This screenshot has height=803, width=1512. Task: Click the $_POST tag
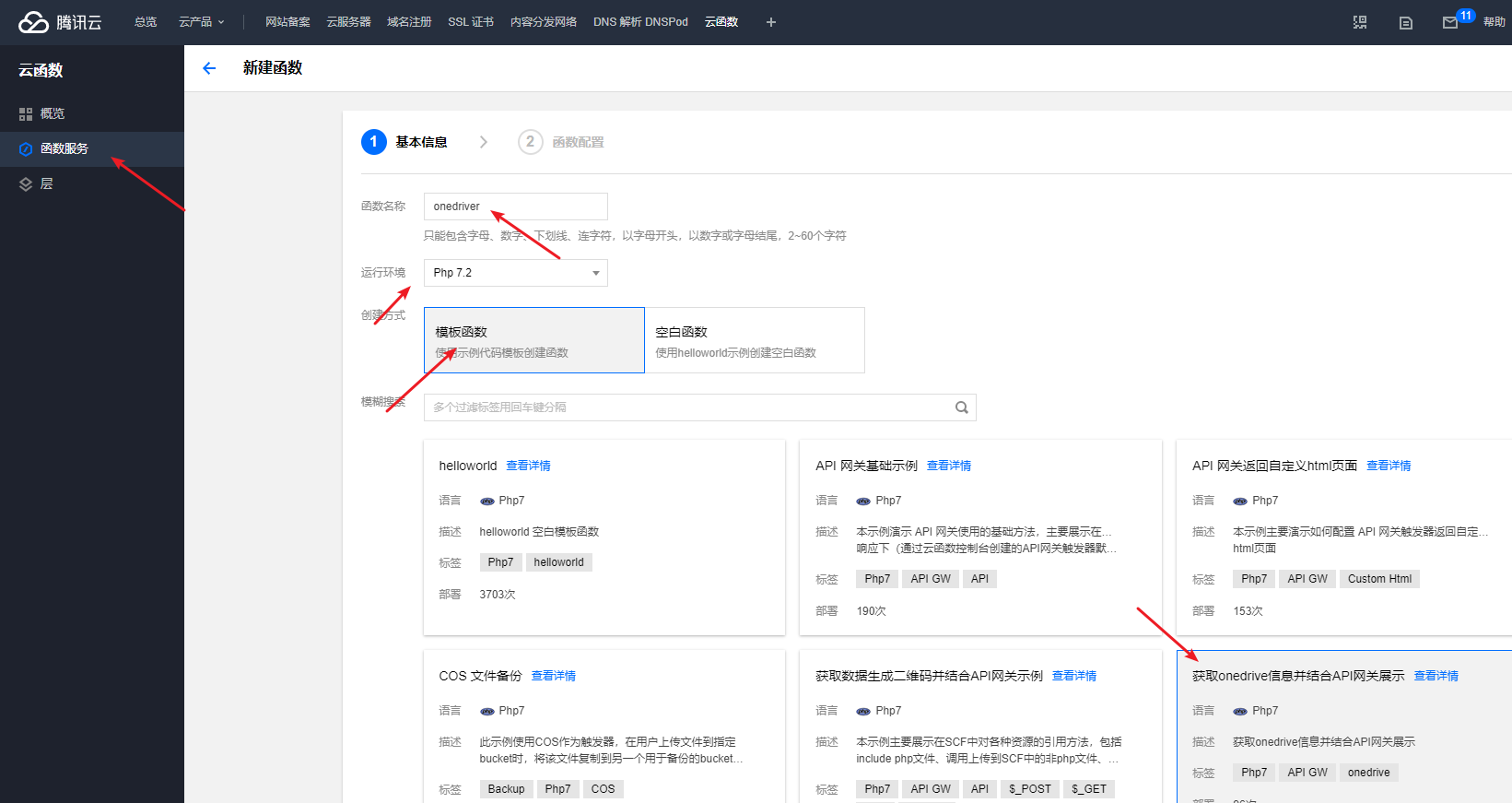(1029, 789)
